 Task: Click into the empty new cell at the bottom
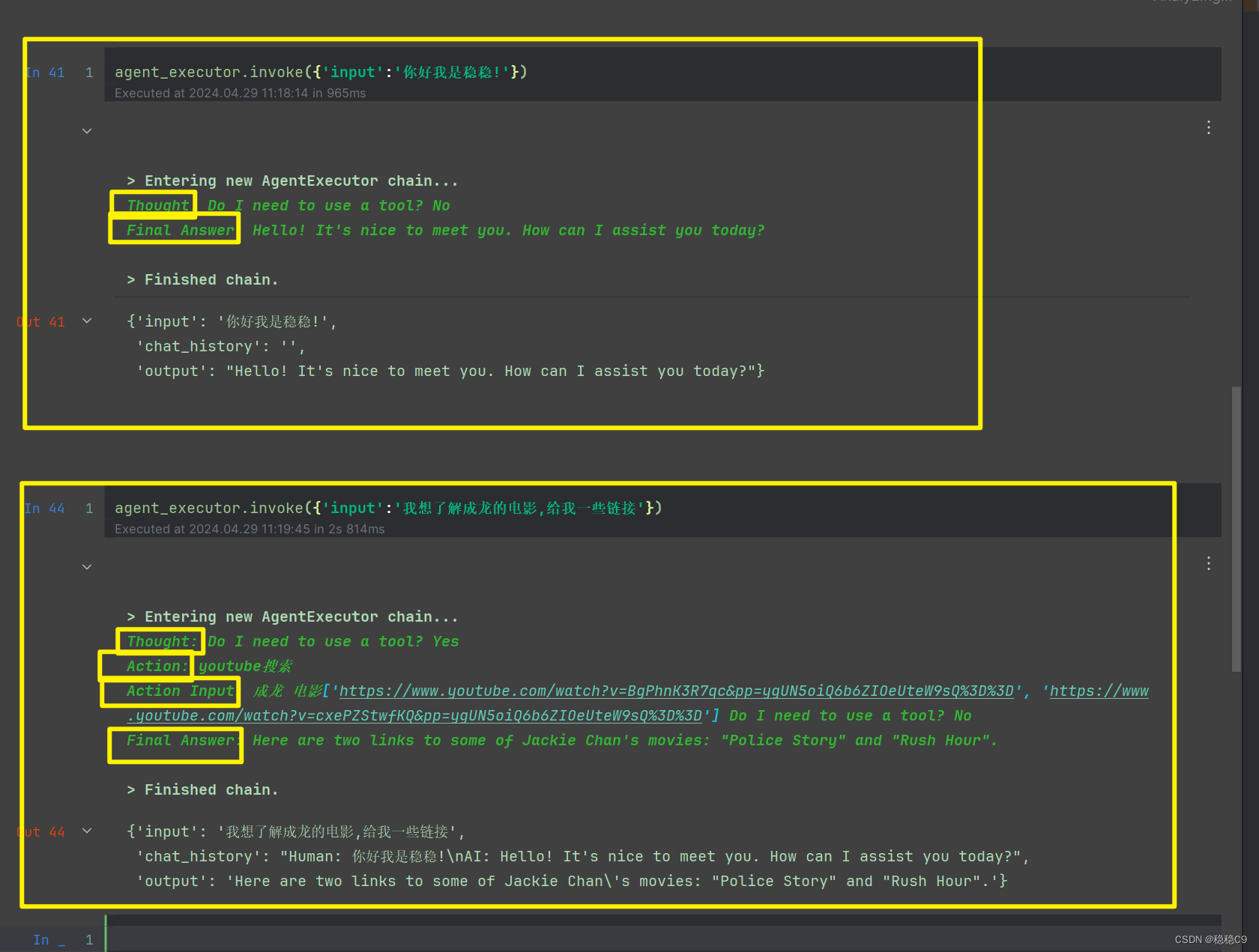coord(663,939)
